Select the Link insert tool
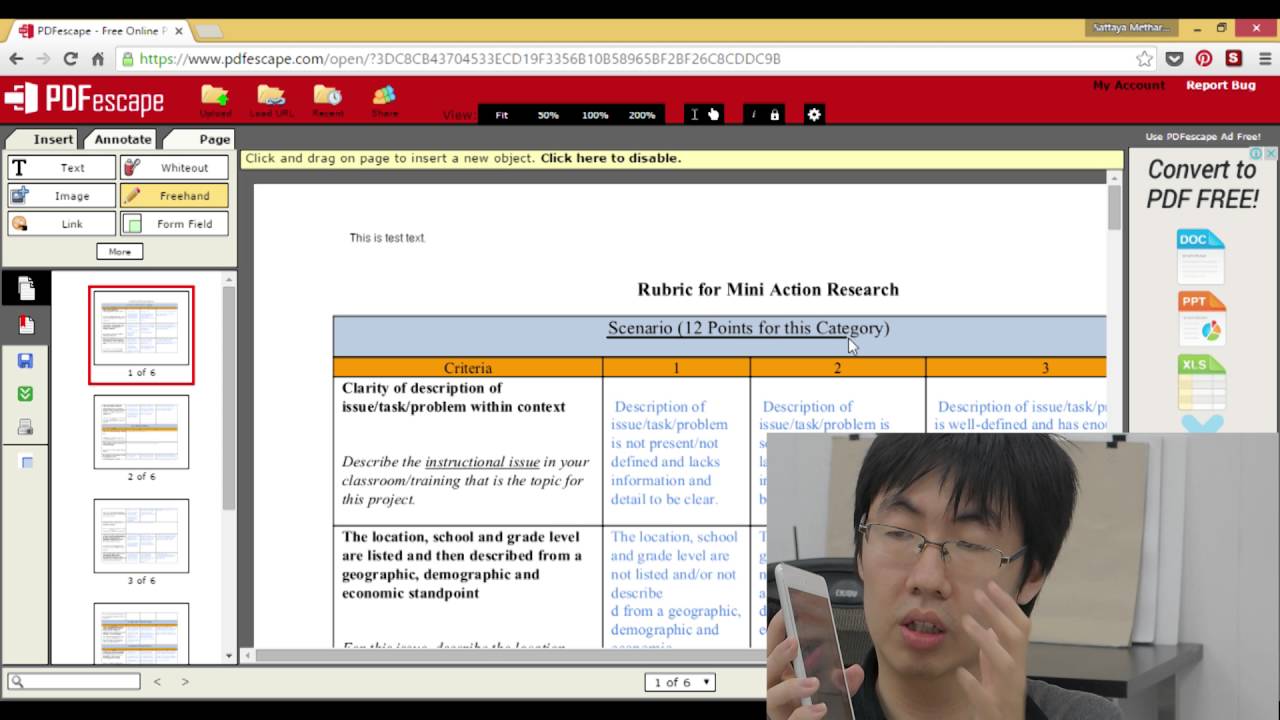 point(62,224)
